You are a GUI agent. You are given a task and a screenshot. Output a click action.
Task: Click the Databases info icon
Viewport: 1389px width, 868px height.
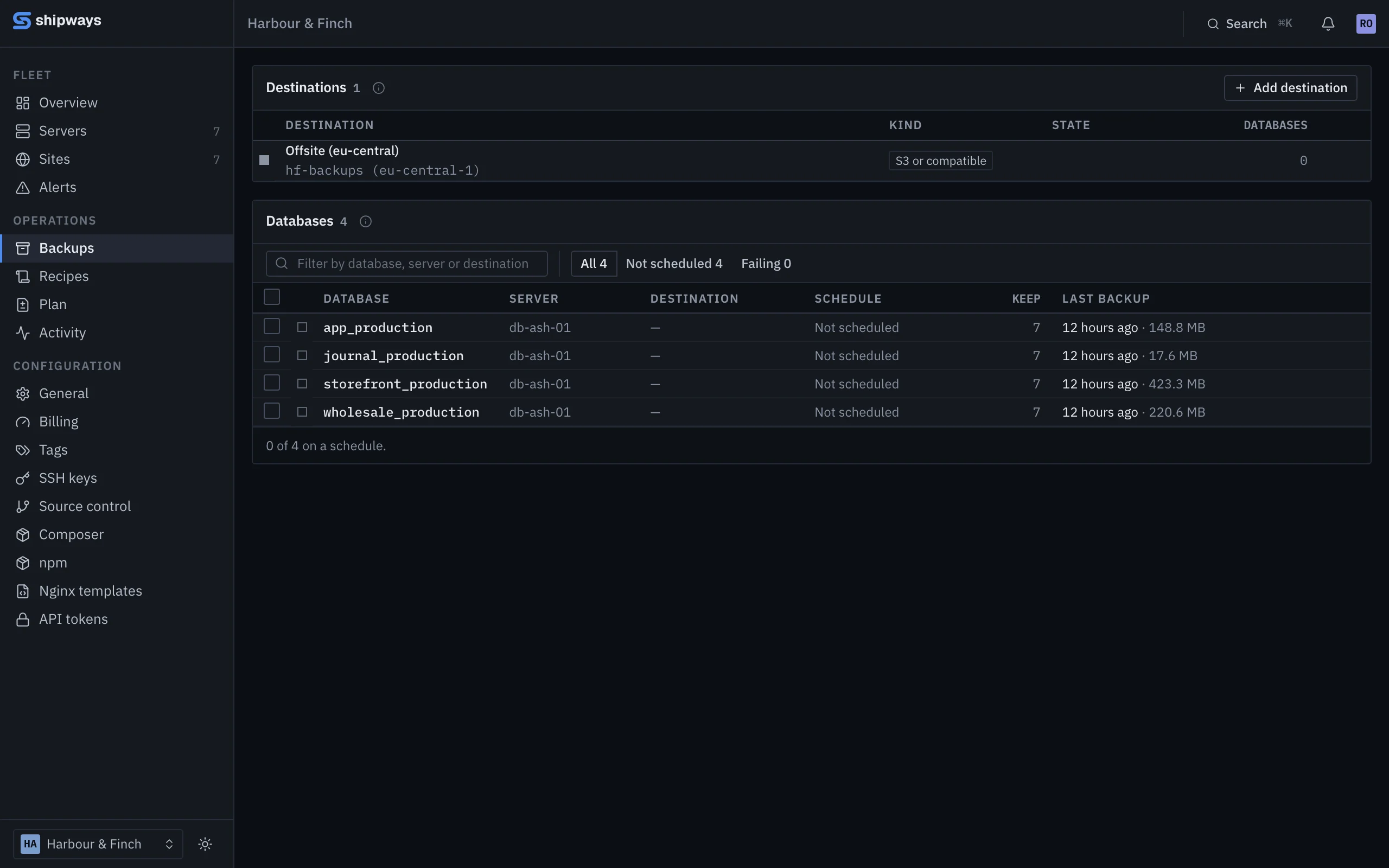pyautogui.click(x=366, y=221)
